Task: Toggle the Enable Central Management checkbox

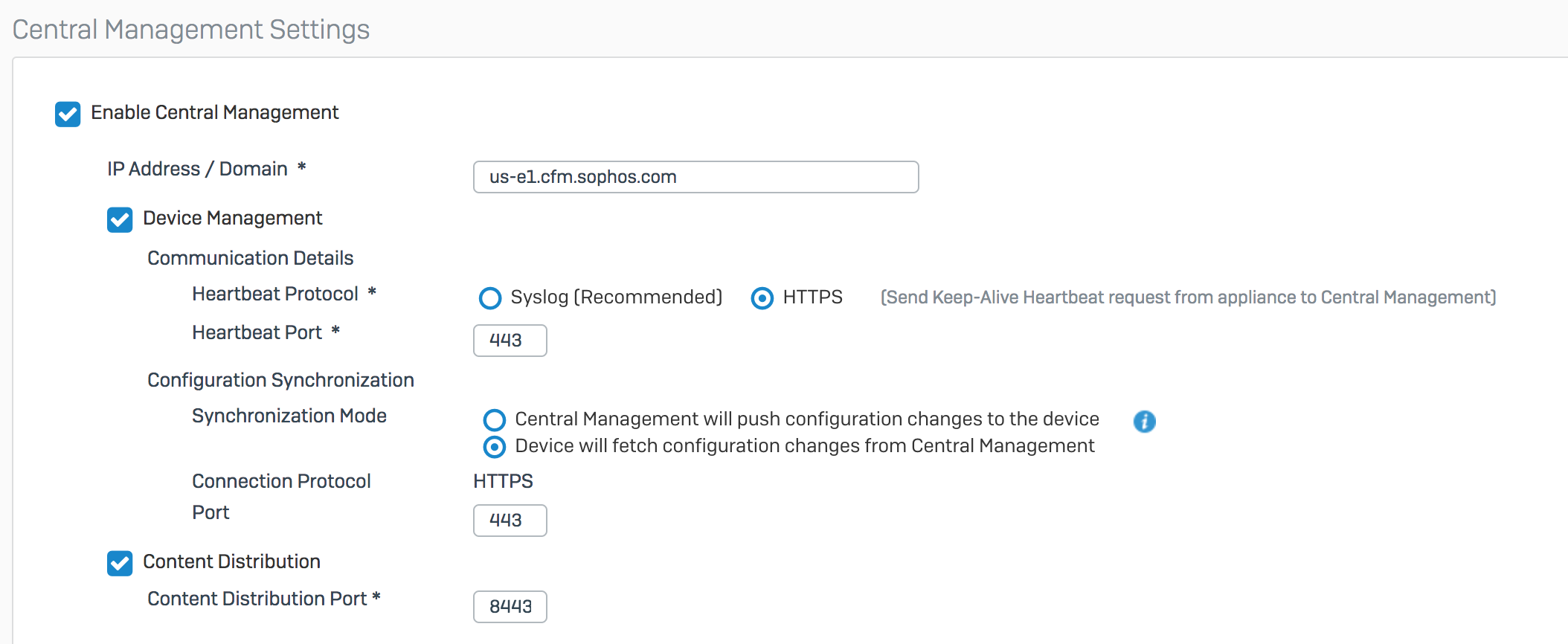Action: [x=68, y=115]
